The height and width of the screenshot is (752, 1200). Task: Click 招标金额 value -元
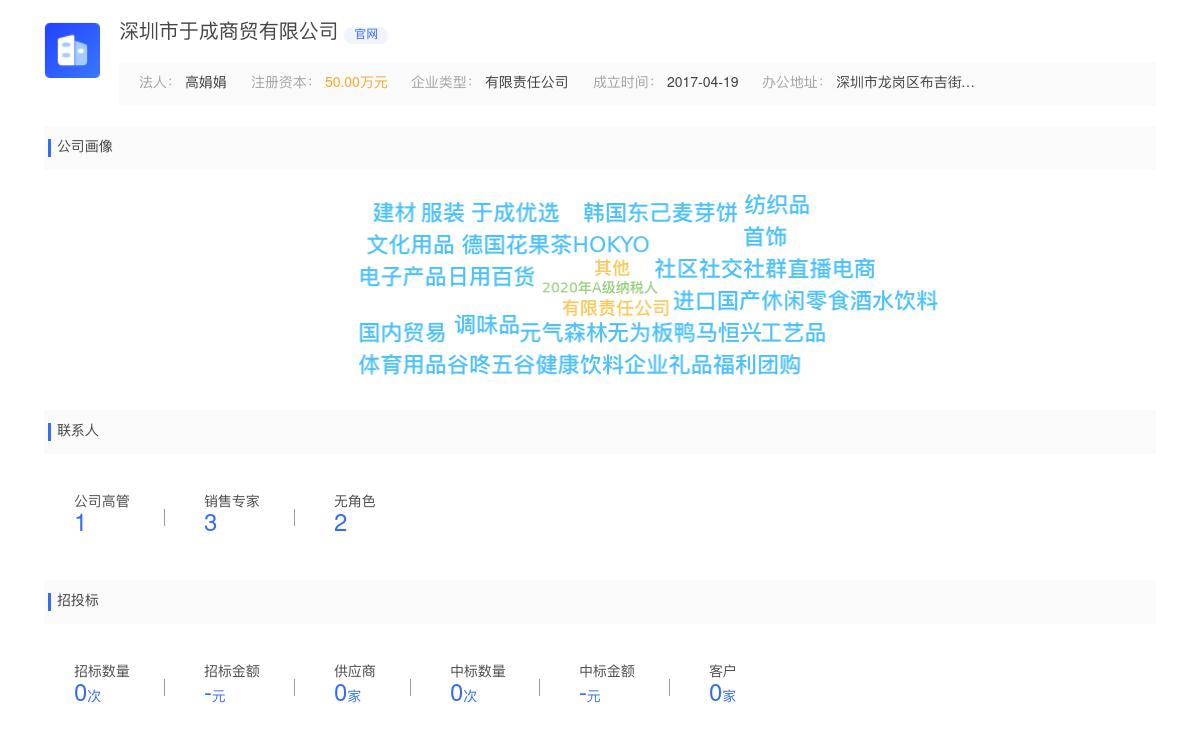tap(215, 694)
